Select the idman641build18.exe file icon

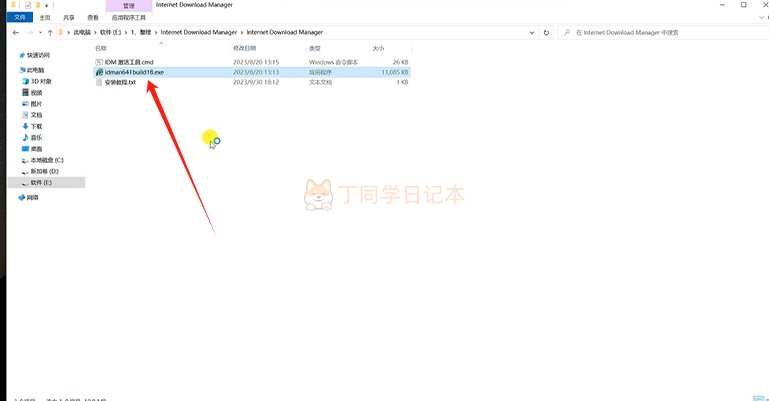[x=100, y=72]
